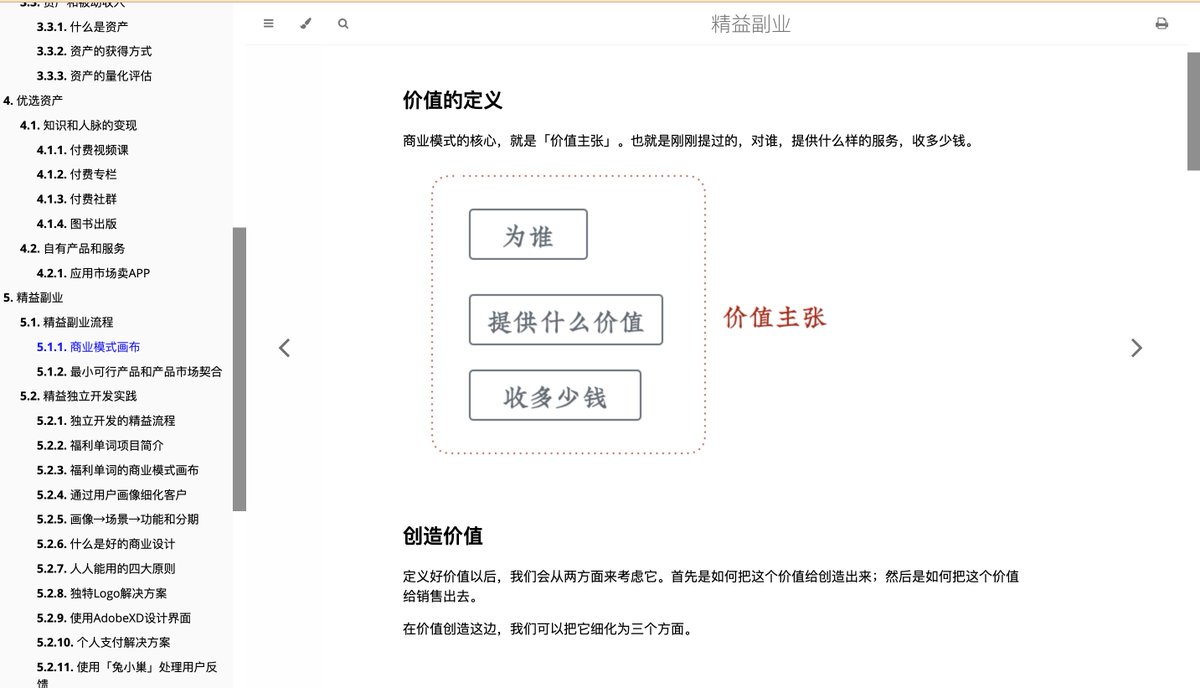
Task: Open chapter 5.2.1 独立开发的精益流程
Action: point(105,421)
